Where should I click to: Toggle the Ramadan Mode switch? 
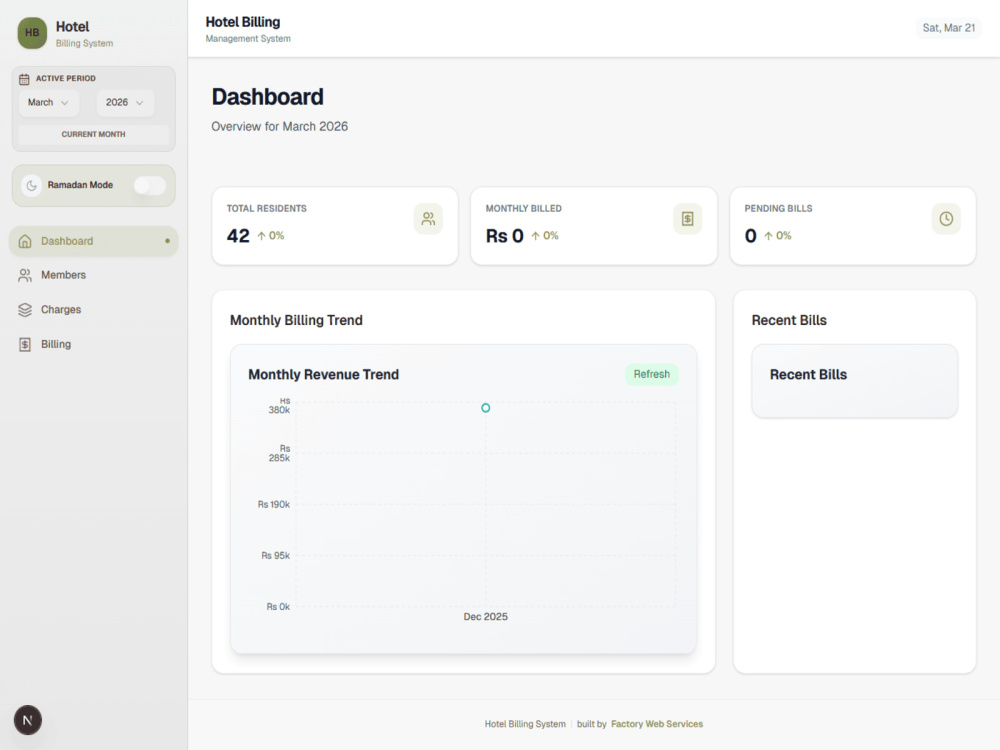pos(150,186)
